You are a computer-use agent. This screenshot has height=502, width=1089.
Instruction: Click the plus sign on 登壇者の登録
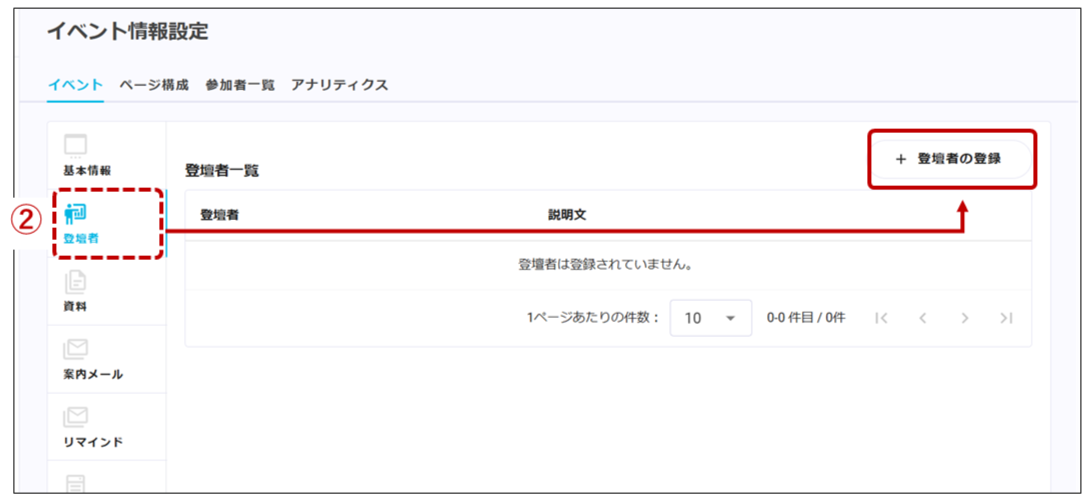tap(901, 159)
